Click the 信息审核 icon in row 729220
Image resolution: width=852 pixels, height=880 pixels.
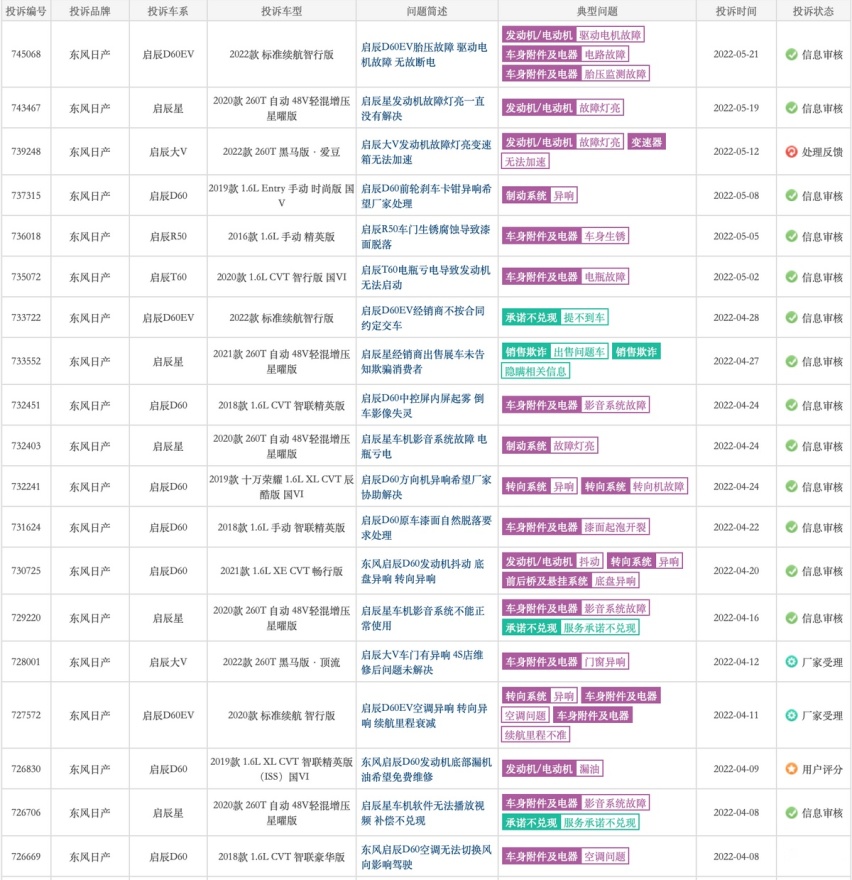point(791,618)
